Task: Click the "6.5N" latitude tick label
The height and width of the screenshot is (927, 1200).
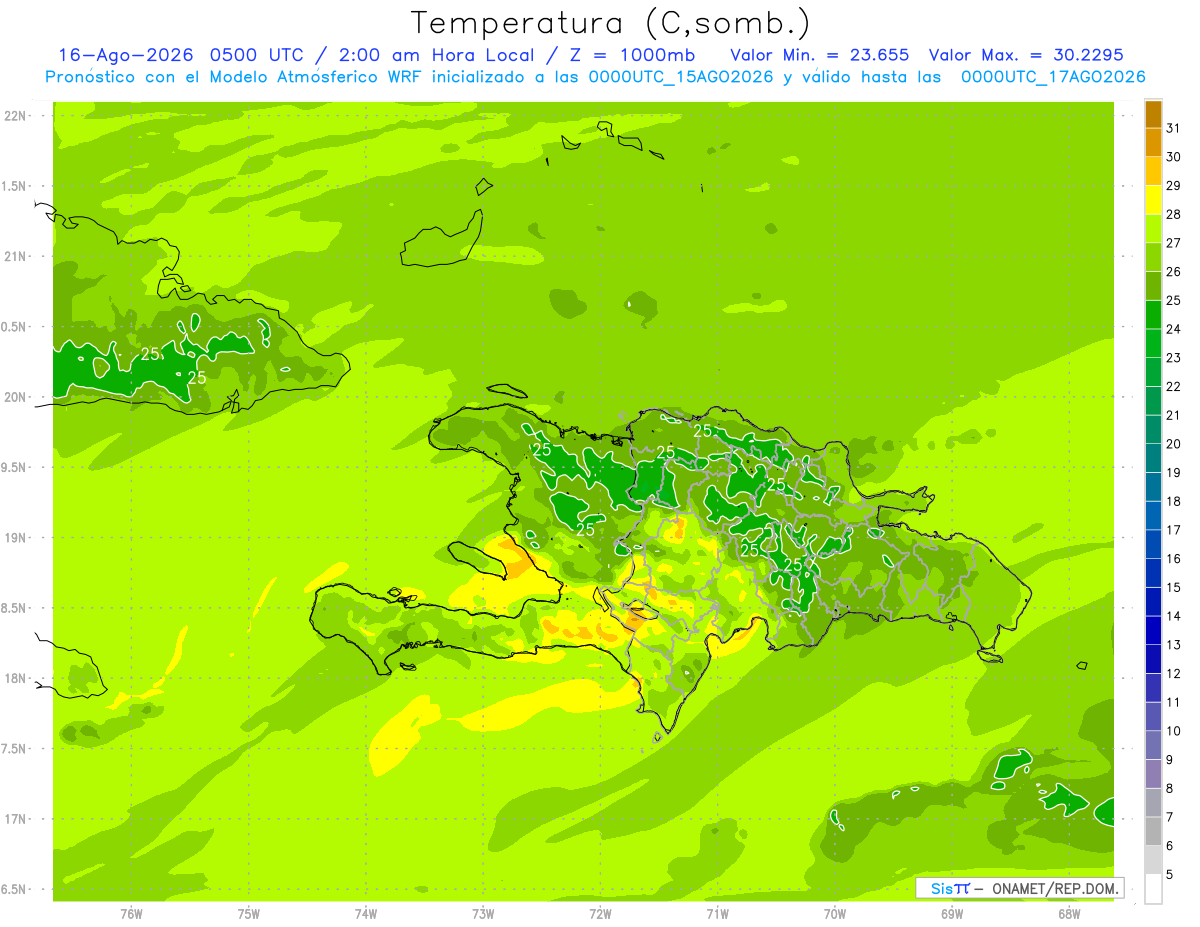Action: pos(15,889)
